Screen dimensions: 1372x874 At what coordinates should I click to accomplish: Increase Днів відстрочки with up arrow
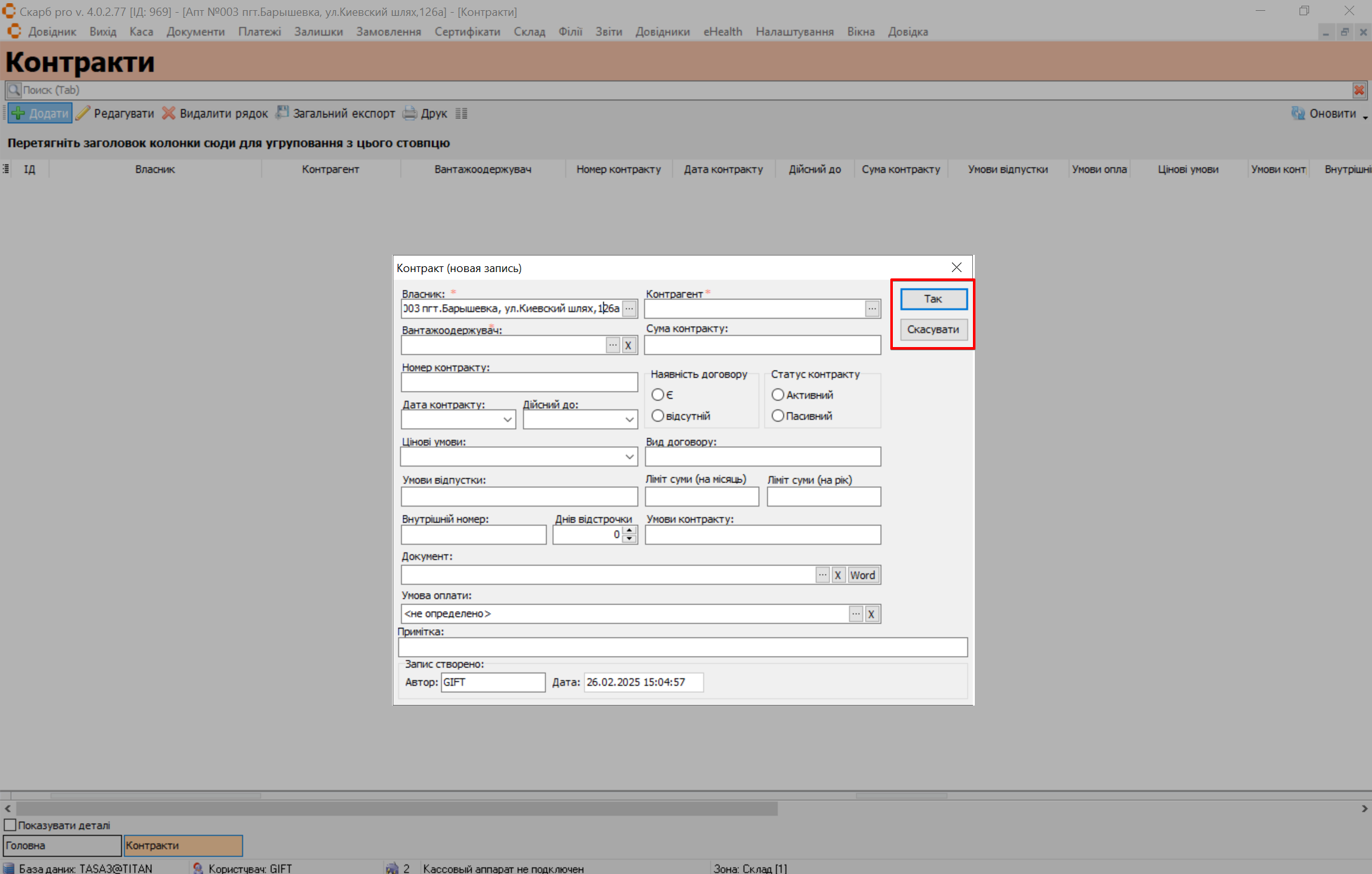629,530
